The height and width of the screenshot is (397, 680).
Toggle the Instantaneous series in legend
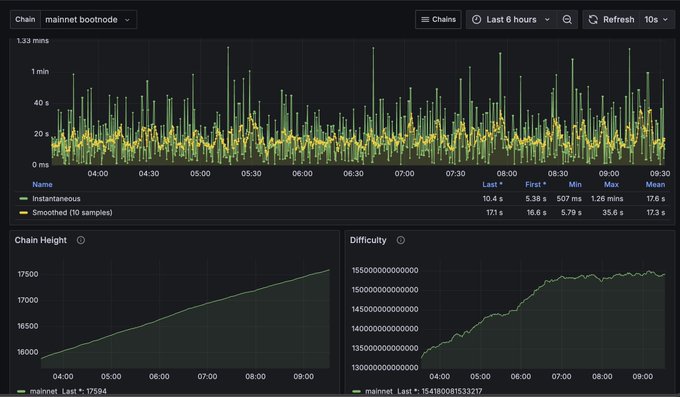coord(56,199)
